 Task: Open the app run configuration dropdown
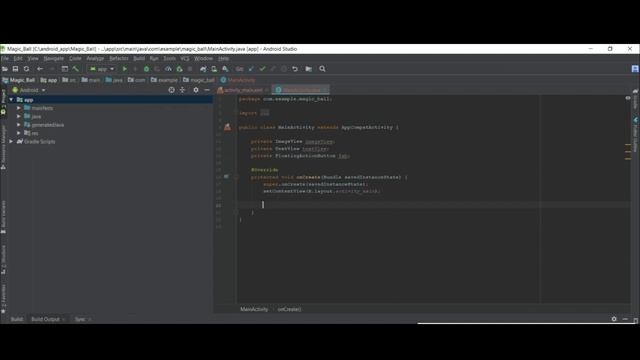[102, 69]
